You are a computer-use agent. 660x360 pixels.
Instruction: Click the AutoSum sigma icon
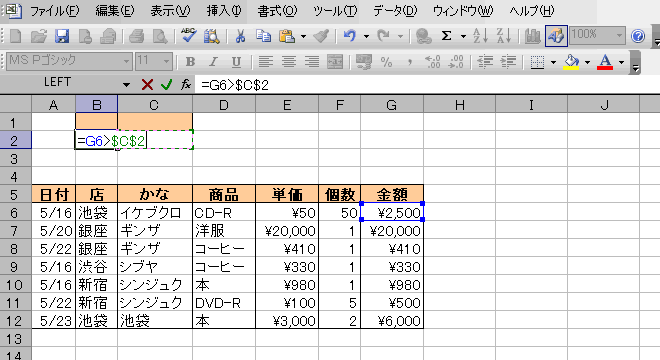pos(447,36)
